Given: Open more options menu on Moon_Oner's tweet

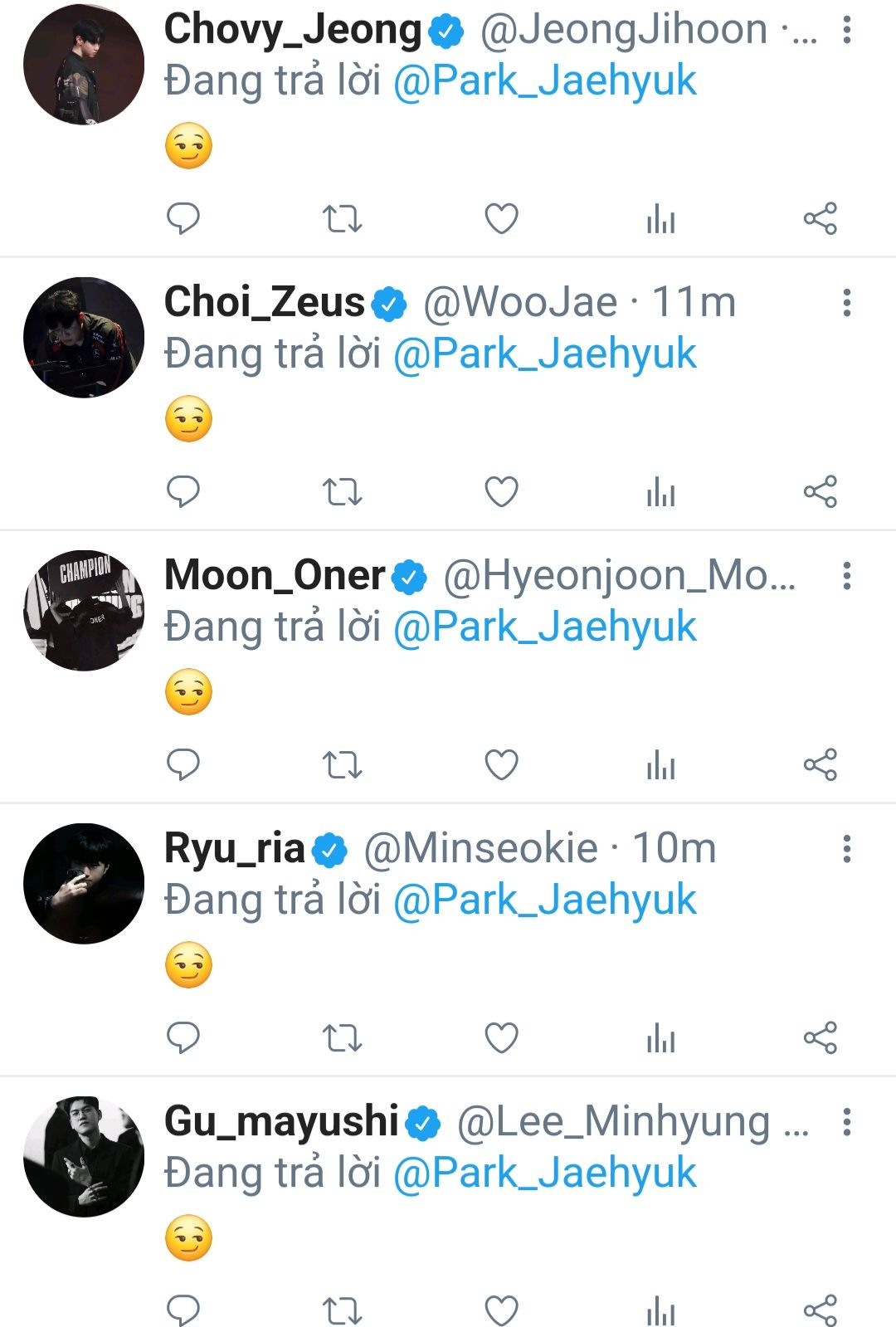Looking at the screenshot, I should click(x=846, y=576).
